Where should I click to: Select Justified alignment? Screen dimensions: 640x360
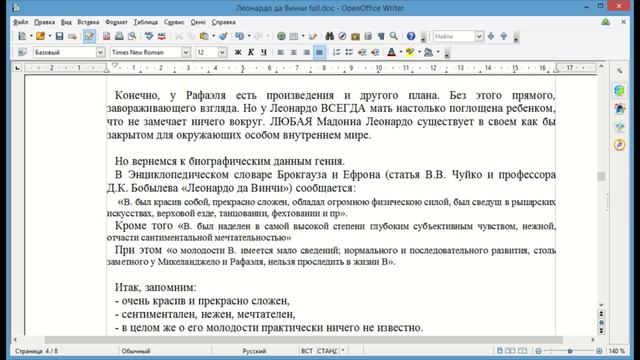pos(320,52)
